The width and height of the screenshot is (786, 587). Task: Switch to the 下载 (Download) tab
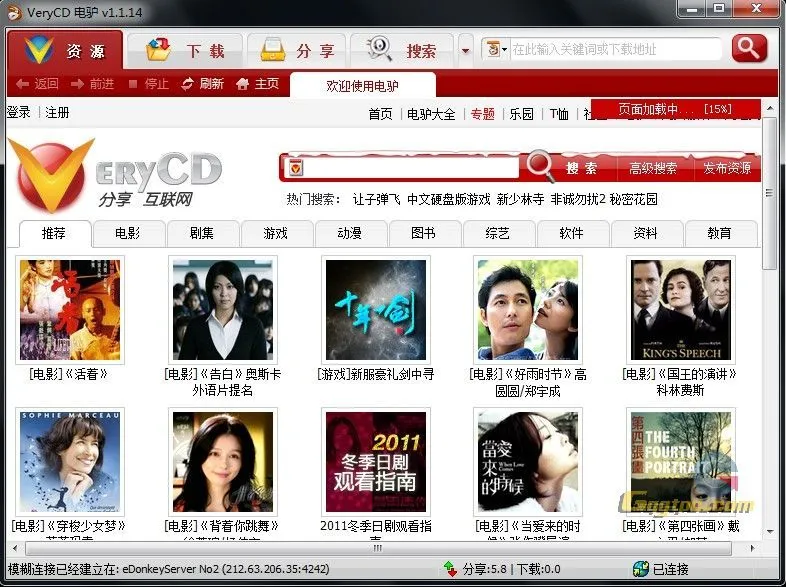pos(185,51)
